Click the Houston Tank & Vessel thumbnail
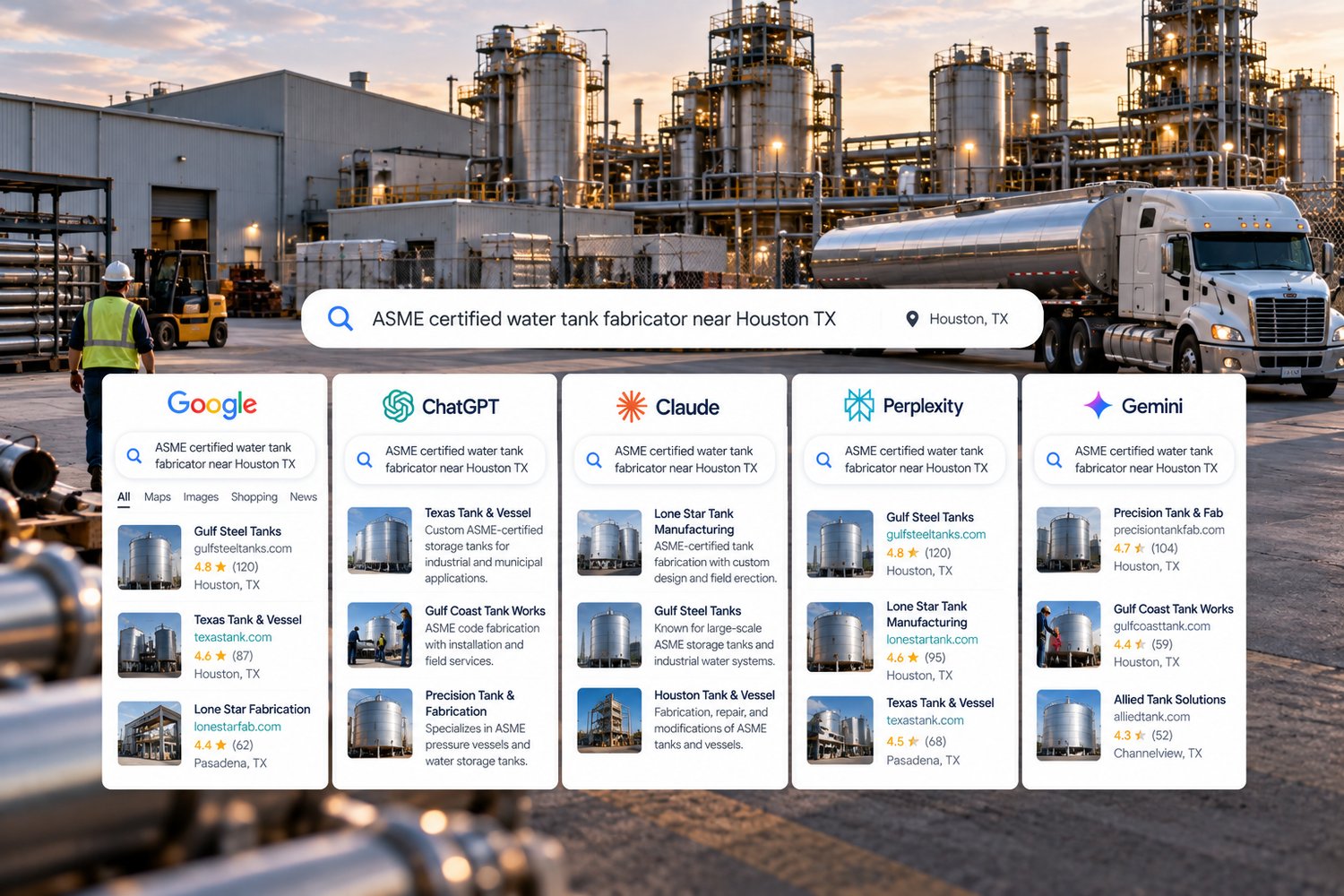Image resolution: width=1344 pixels, height=896 pixels. (609, 721)
